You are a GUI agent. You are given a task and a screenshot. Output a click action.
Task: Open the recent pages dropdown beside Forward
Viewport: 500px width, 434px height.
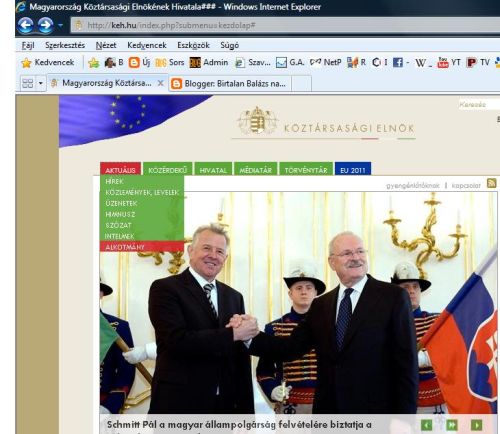pyautogui.click(x=60, y=25)
